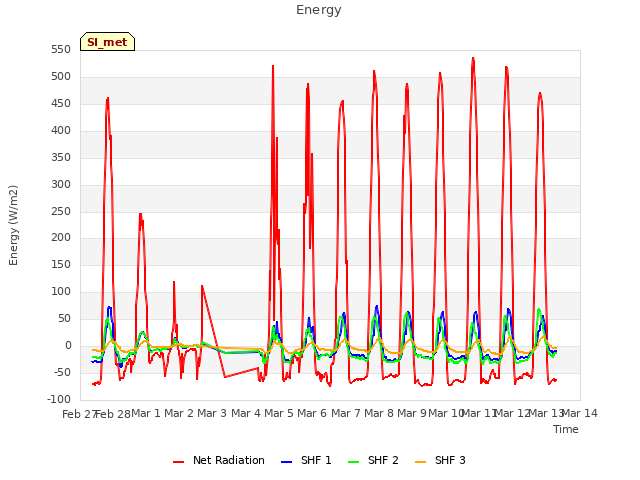Click the orange SHF 3 legend swatch

pyautogui.click(x=420, y=462)
